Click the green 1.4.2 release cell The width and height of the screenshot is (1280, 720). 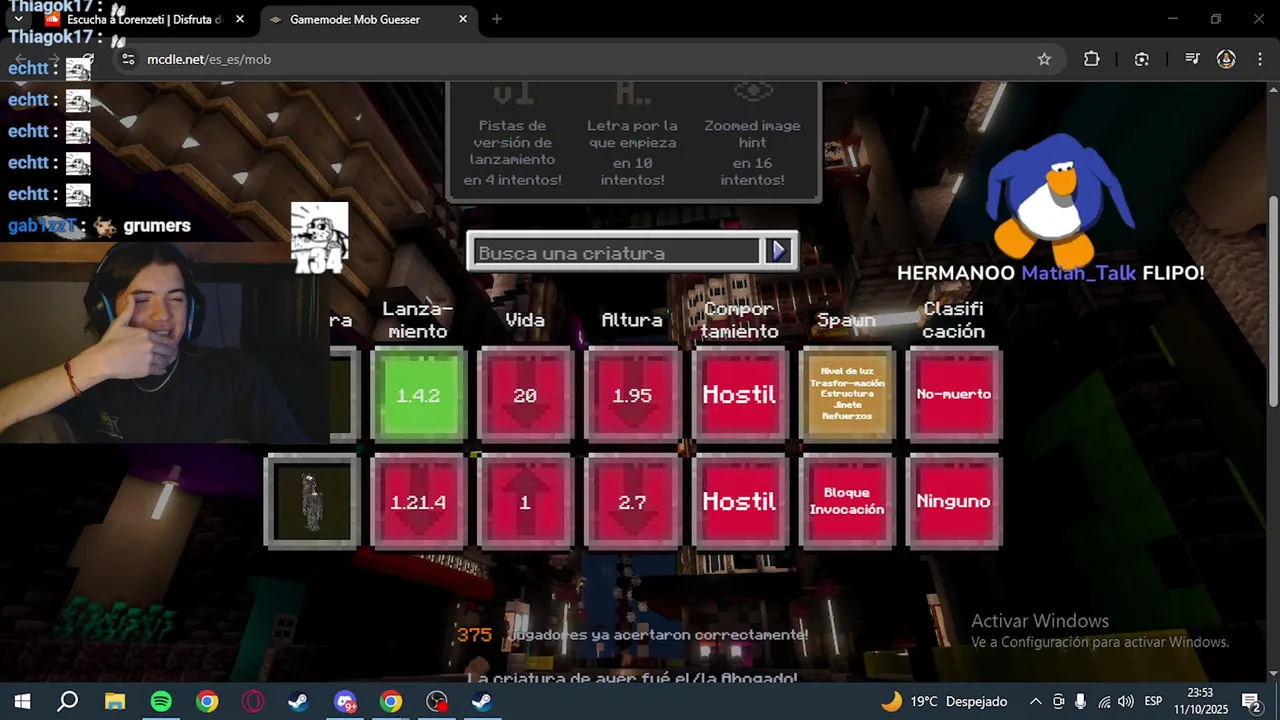pyautogui.click(x=418, y=394)
